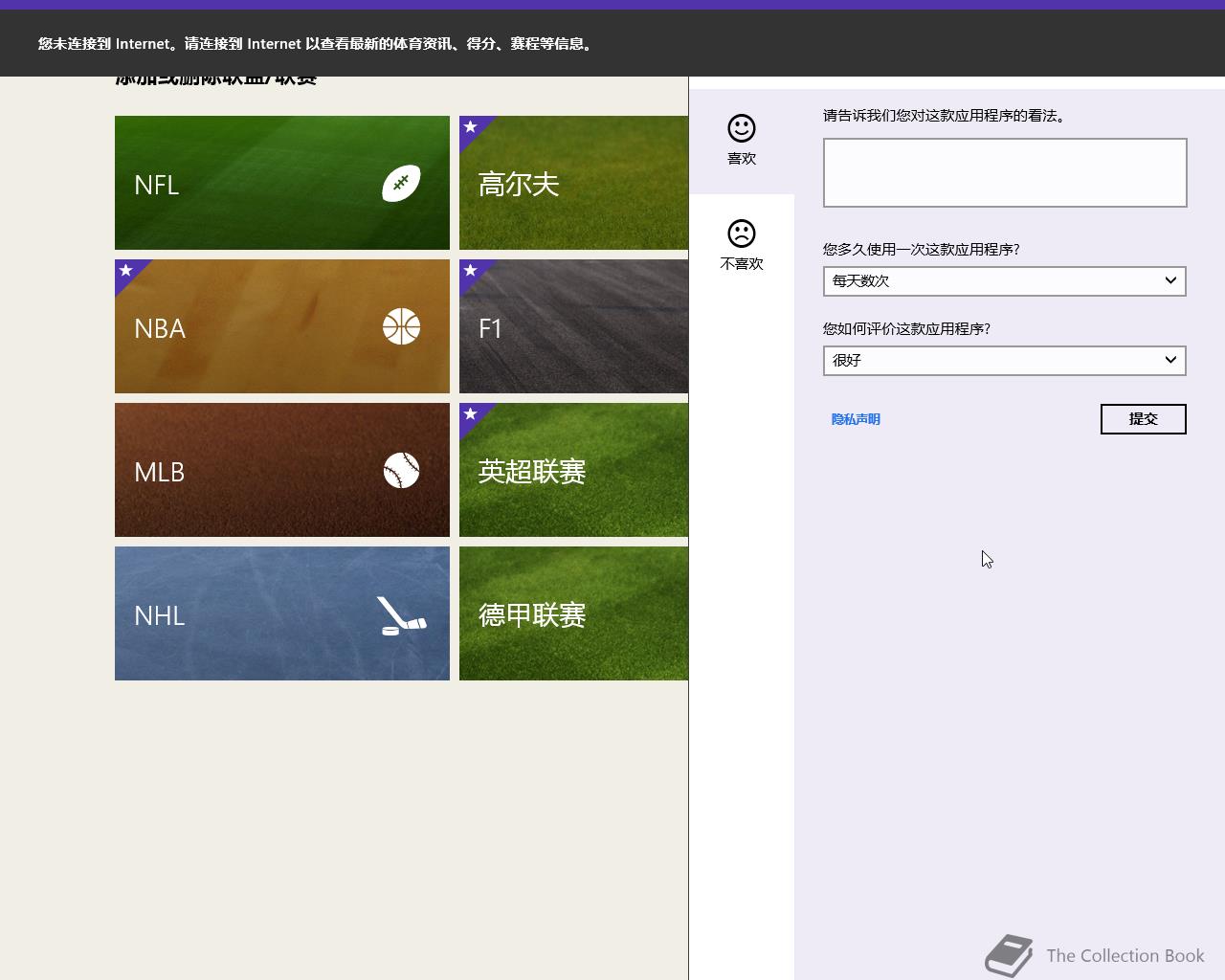
Task: Click the 您如何评价这款应用程序 label
Action: click(907, 328)
